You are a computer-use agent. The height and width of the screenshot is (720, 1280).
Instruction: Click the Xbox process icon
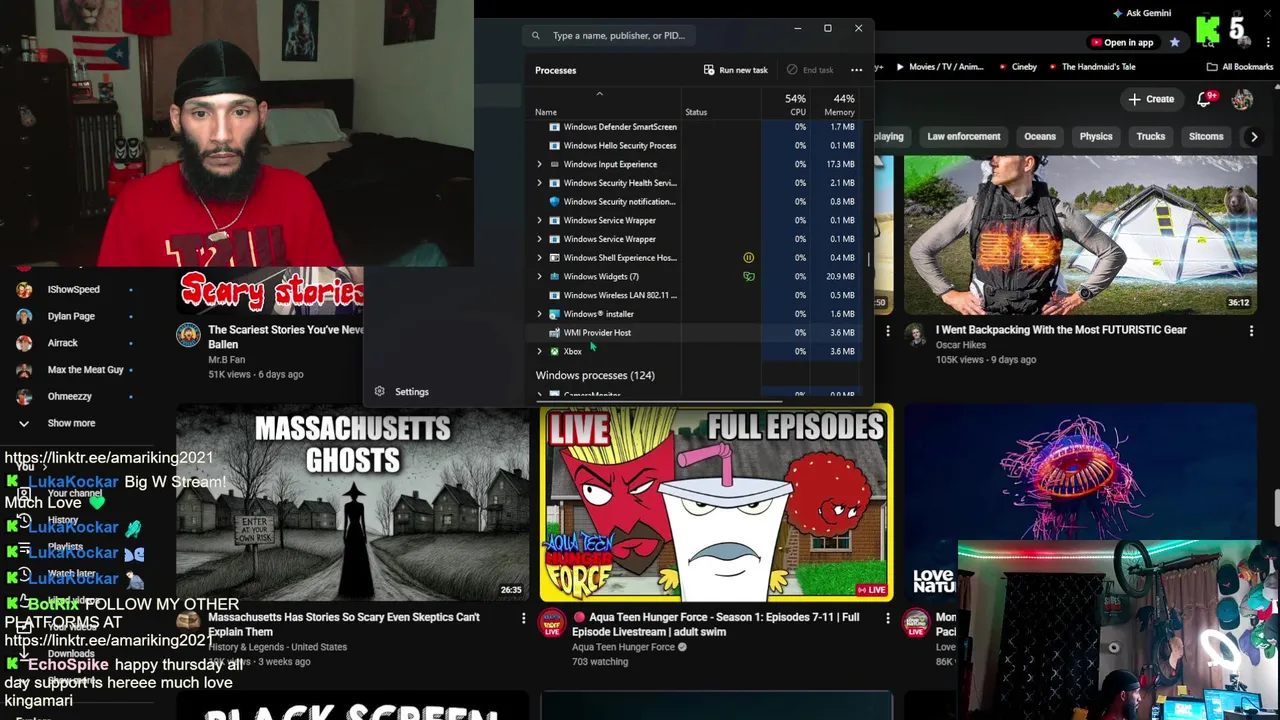(x=555, y=352)
